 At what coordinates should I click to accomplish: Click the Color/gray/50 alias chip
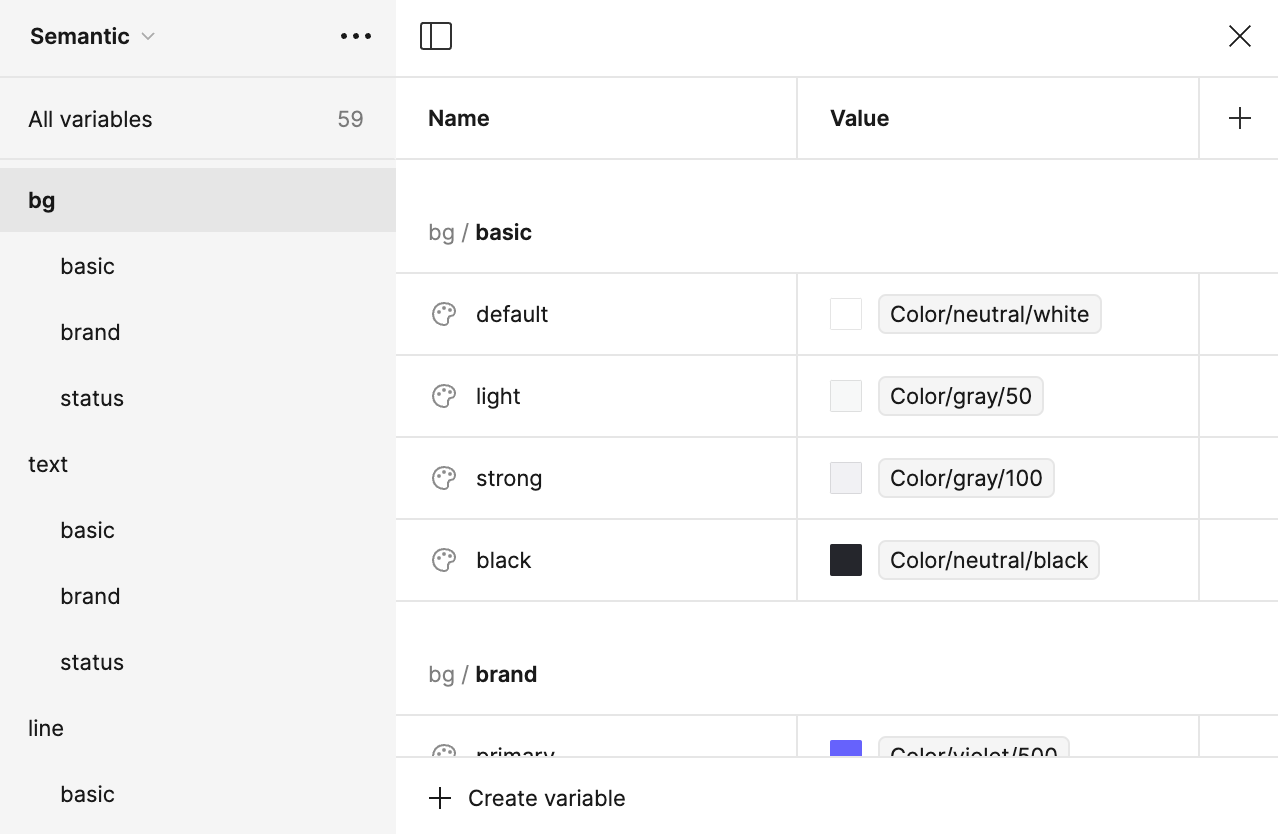click(960, 396)
